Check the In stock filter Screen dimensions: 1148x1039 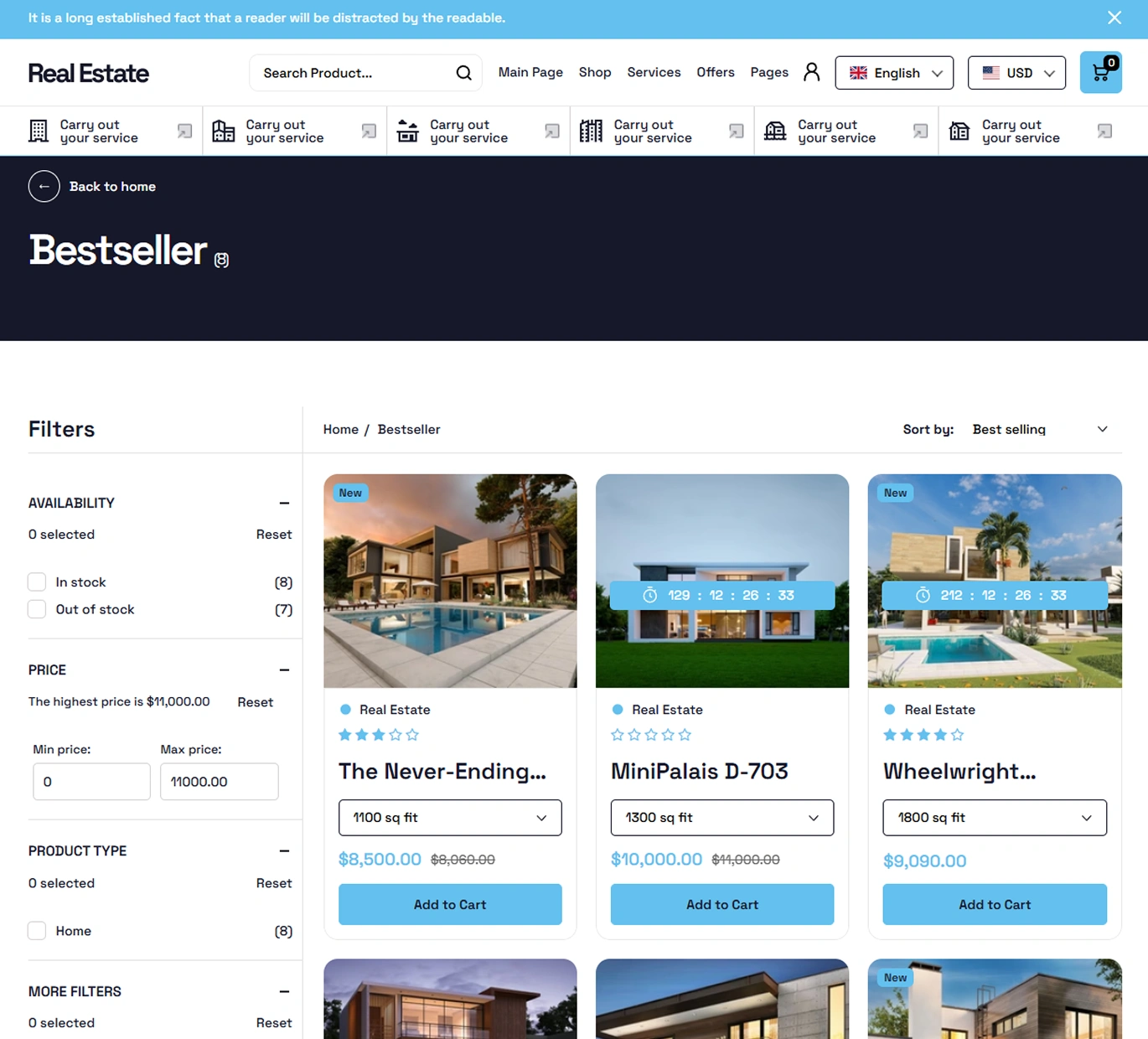pos(37,582)
